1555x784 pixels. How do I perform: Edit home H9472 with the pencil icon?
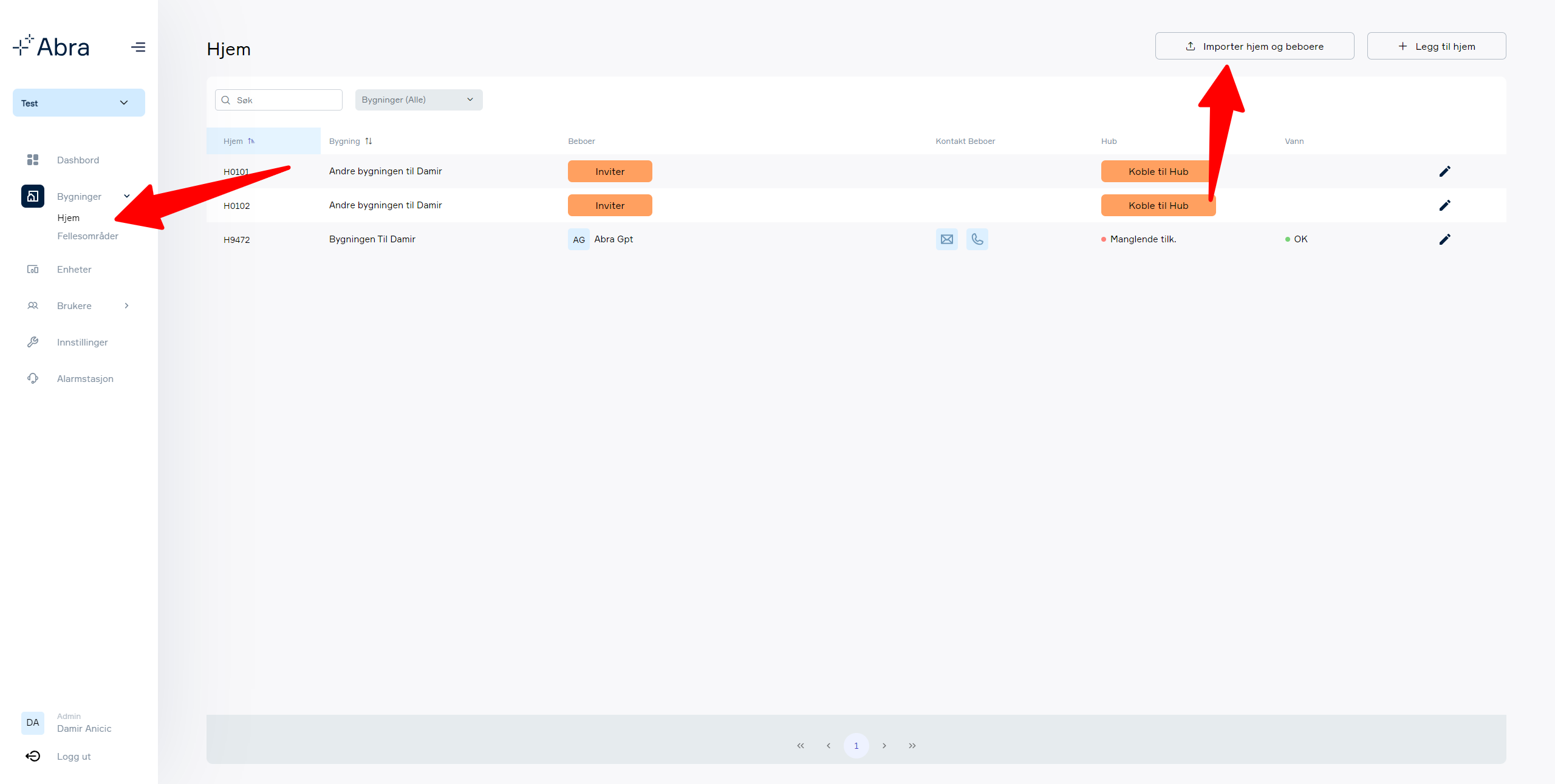pyautogui.click(x=1444, y=239)
